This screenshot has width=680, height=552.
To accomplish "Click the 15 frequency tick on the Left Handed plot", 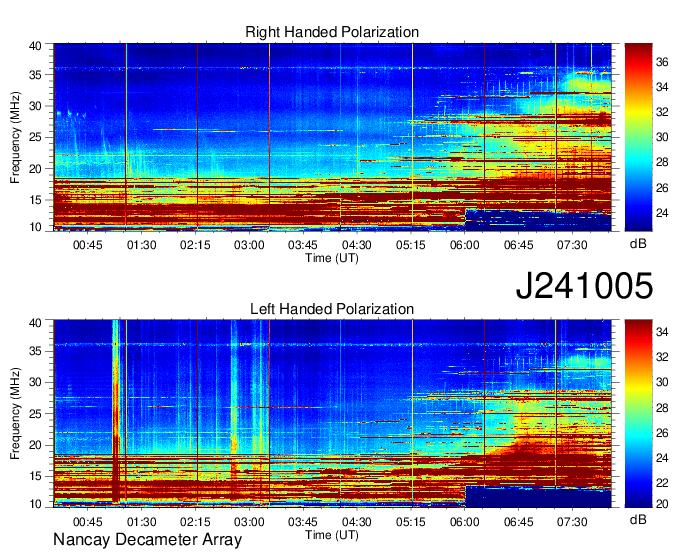I will click(x=35, y=476).
